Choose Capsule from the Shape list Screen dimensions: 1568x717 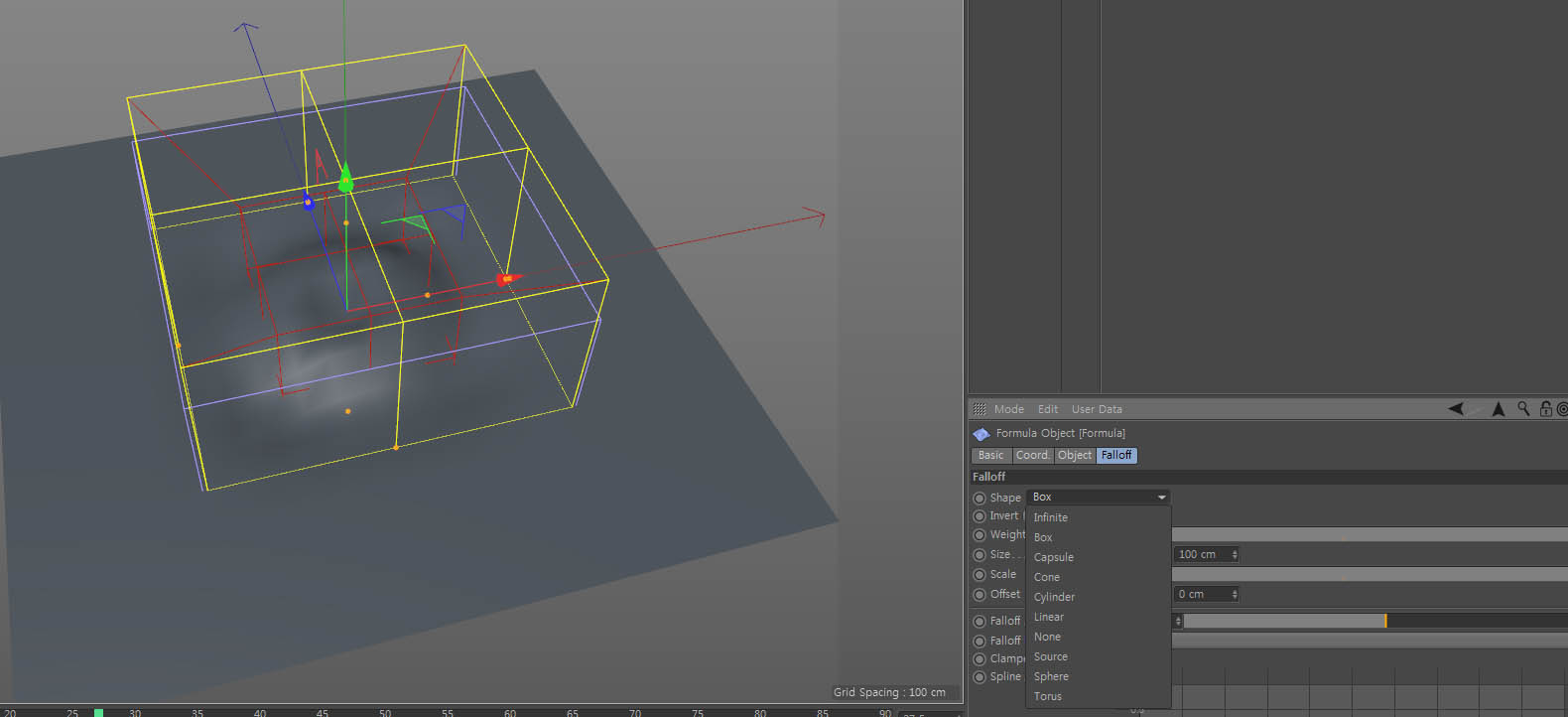[x=1099, y=557]
